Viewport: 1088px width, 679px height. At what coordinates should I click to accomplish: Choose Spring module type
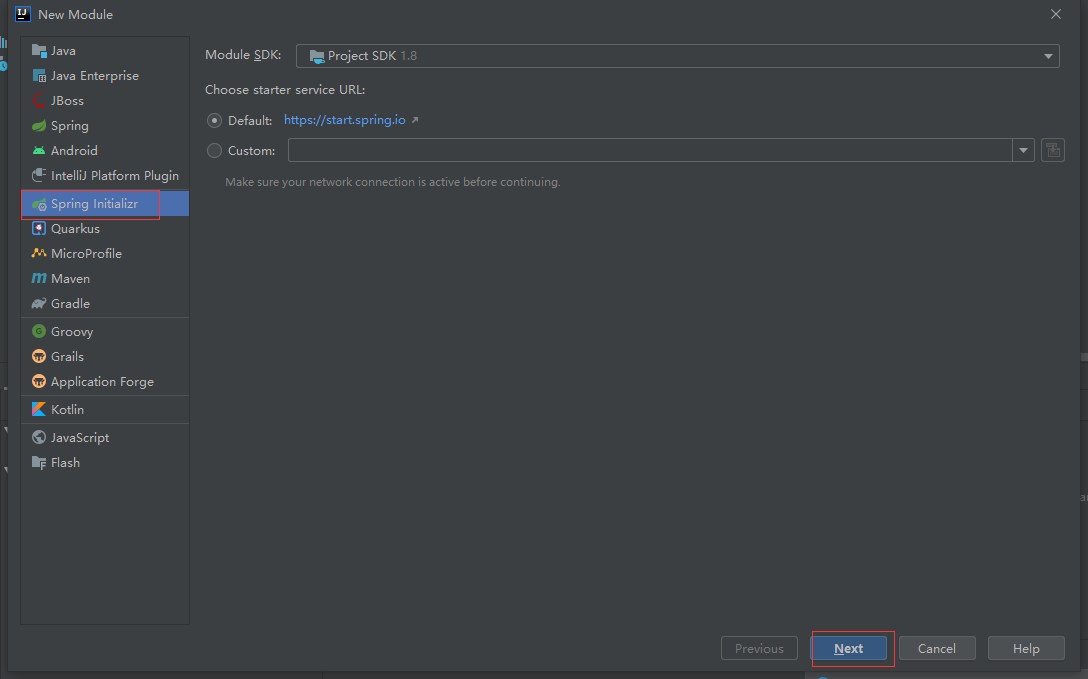click(105, 126)
